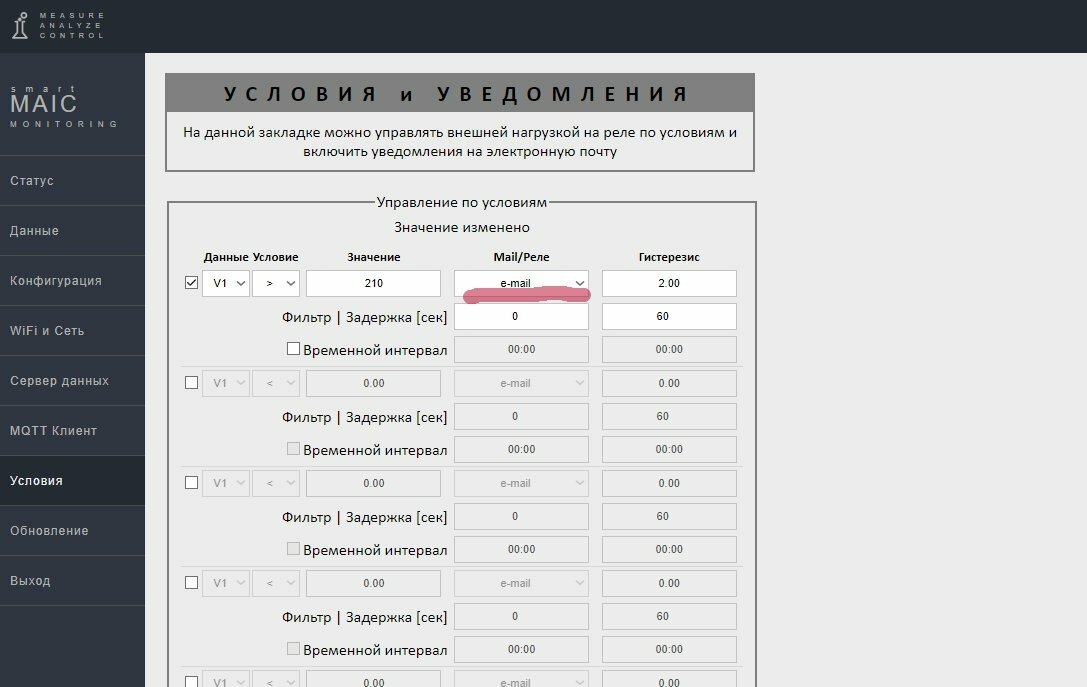Click the fourth condition's Гистерезис field
Image resolution: width=1087 pixels, height=687 pixels.
pyautogui.click(x=669, y=582)
